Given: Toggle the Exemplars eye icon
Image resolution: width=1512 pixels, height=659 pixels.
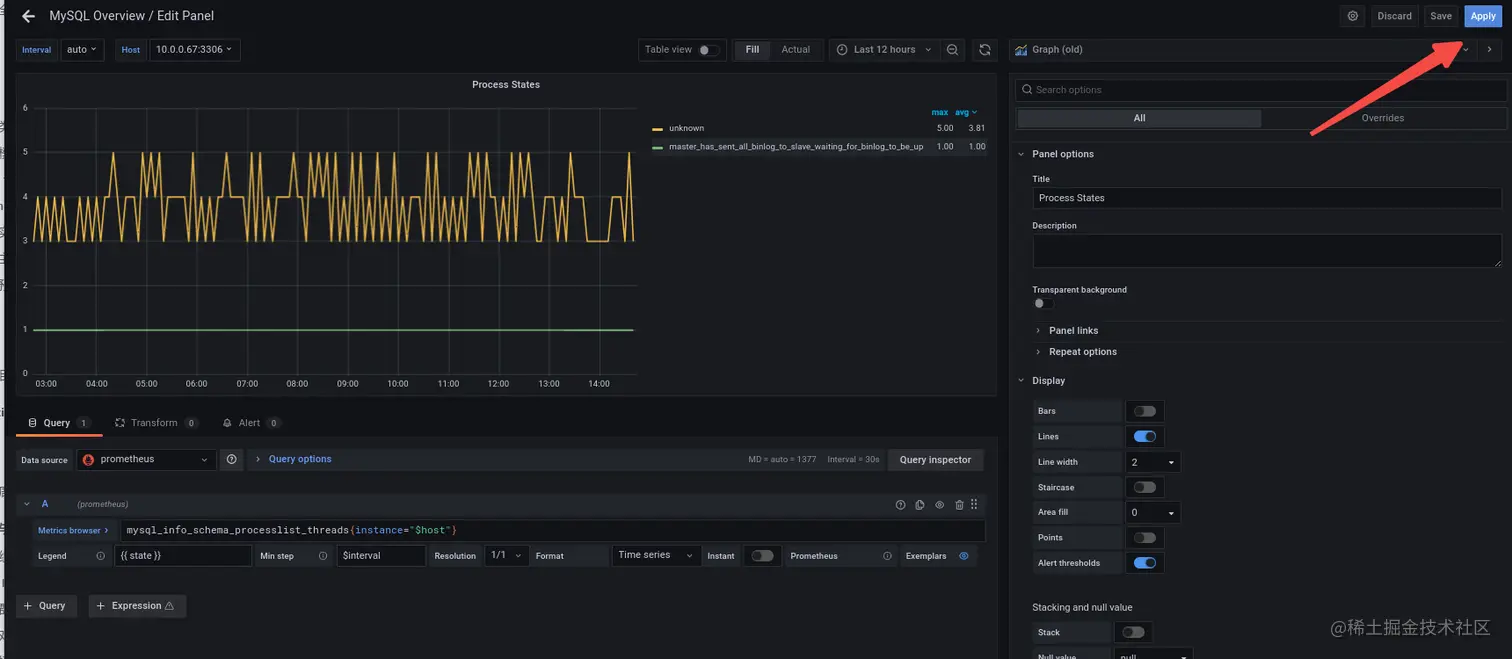Looking at the screenshot, I should [964, 556].
